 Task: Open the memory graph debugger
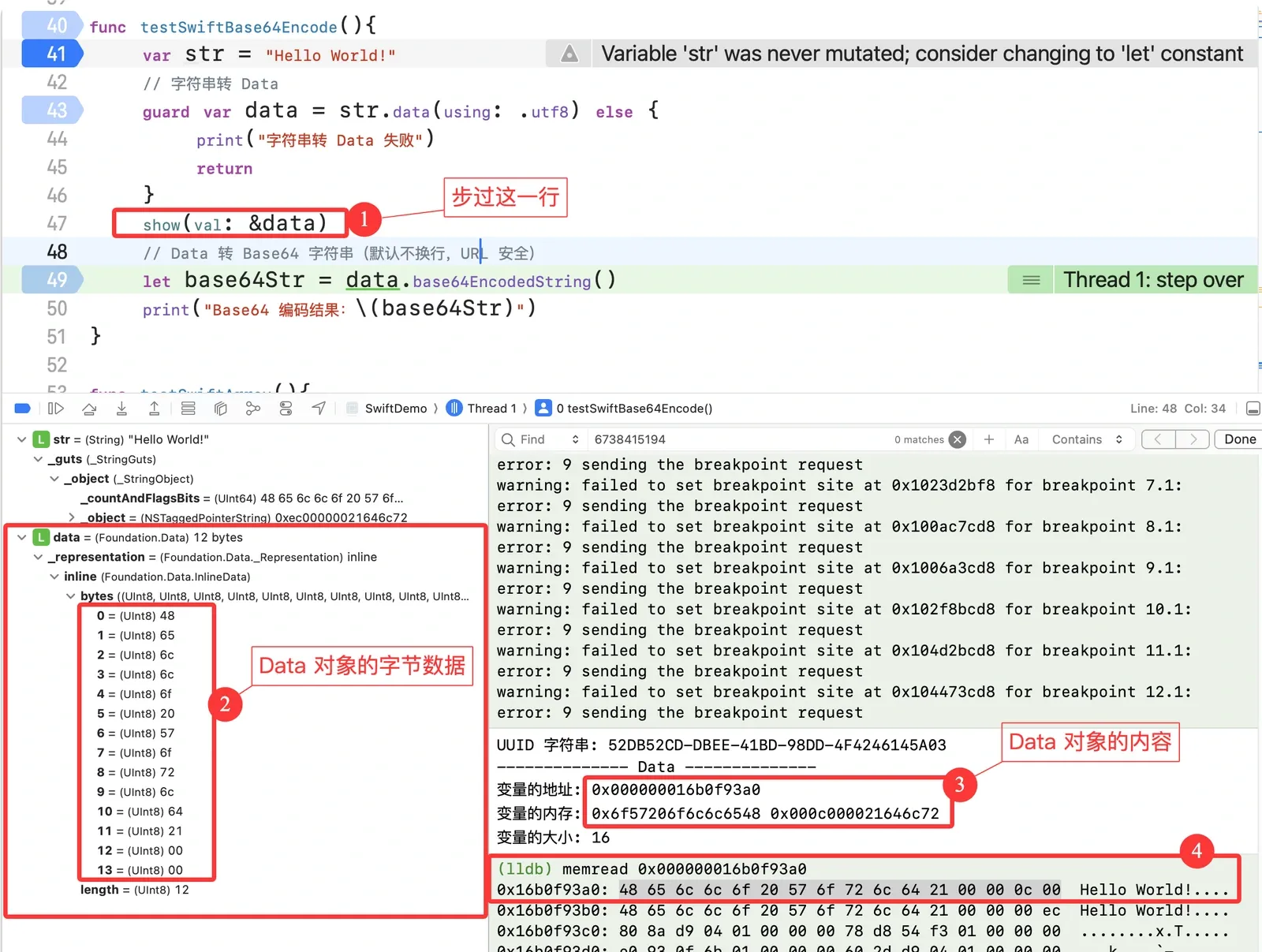(253, 409)
